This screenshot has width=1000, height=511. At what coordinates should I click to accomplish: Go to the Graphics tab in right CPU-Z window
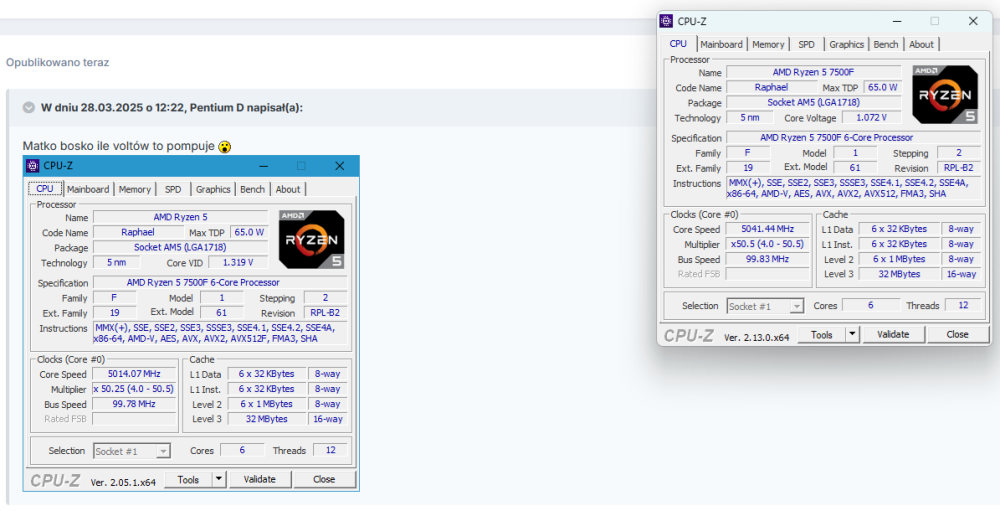846,44
